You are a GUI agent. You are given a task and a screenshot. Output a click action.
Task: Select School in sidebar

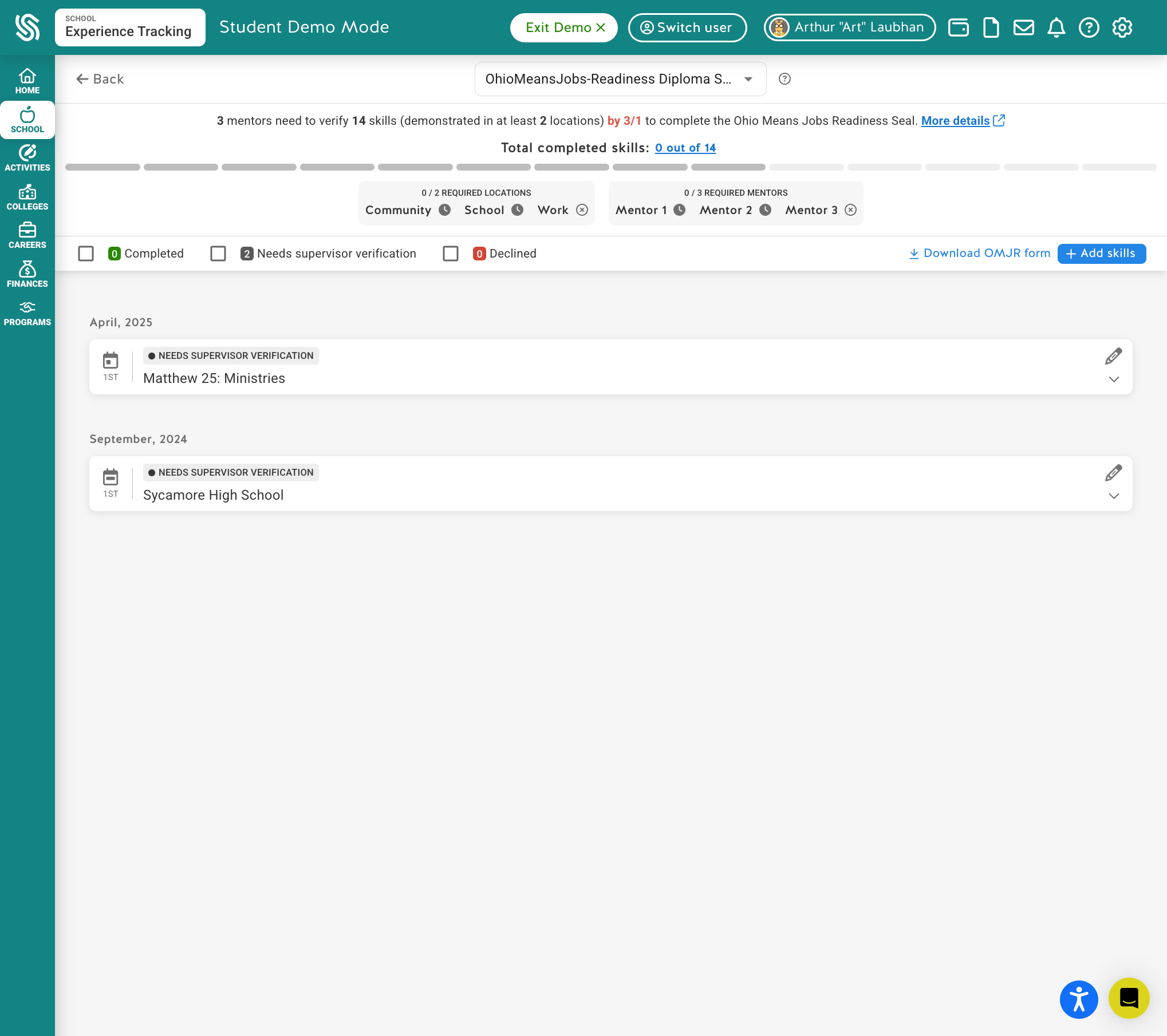coord(27,120)
